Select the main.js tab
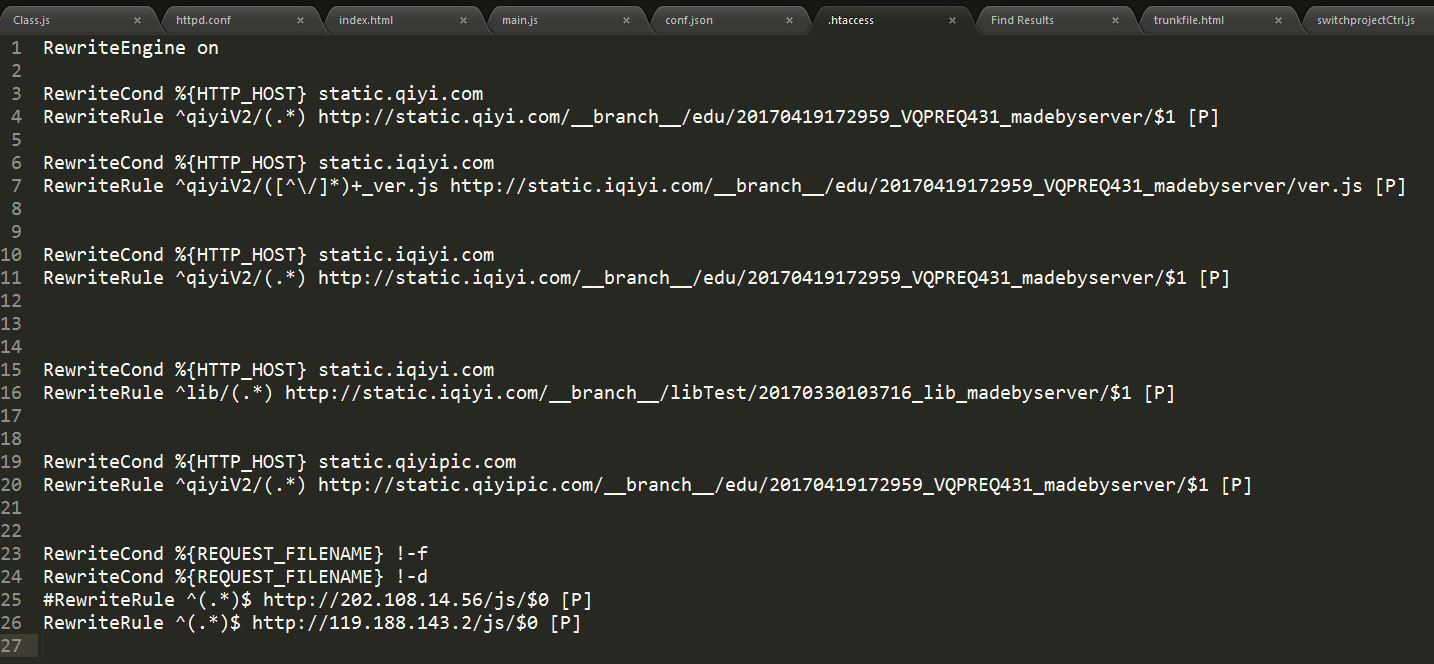The height and width of the screenshot is (664, 1434). pos(520,20)
